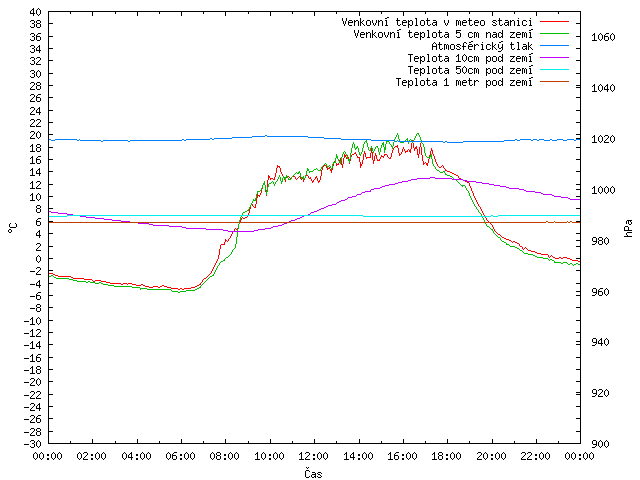Click the 08:00 time tick label

point(225,456)
